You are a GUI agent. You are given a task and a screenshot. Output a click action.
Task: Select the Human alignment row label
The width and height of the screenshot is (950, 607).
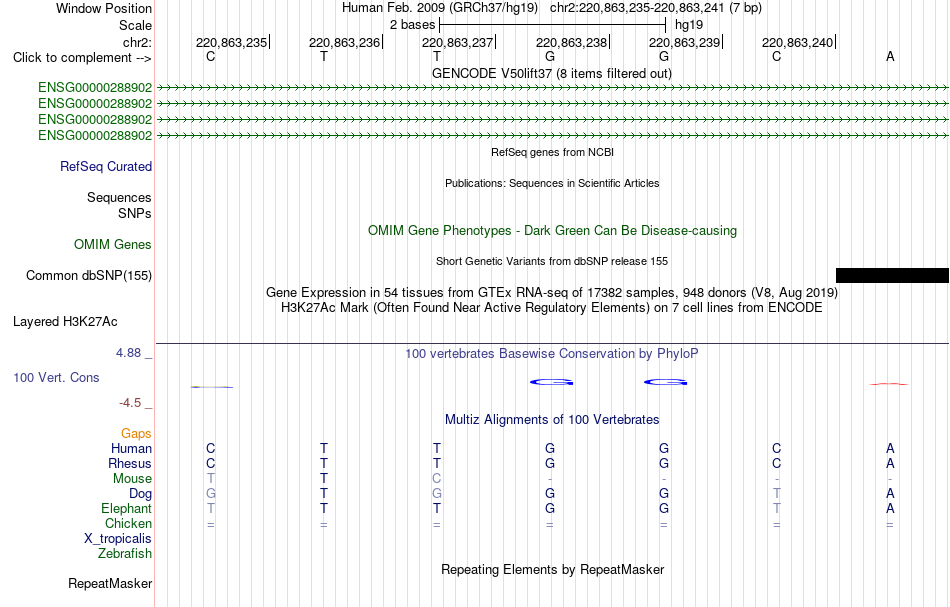(131, 448)
